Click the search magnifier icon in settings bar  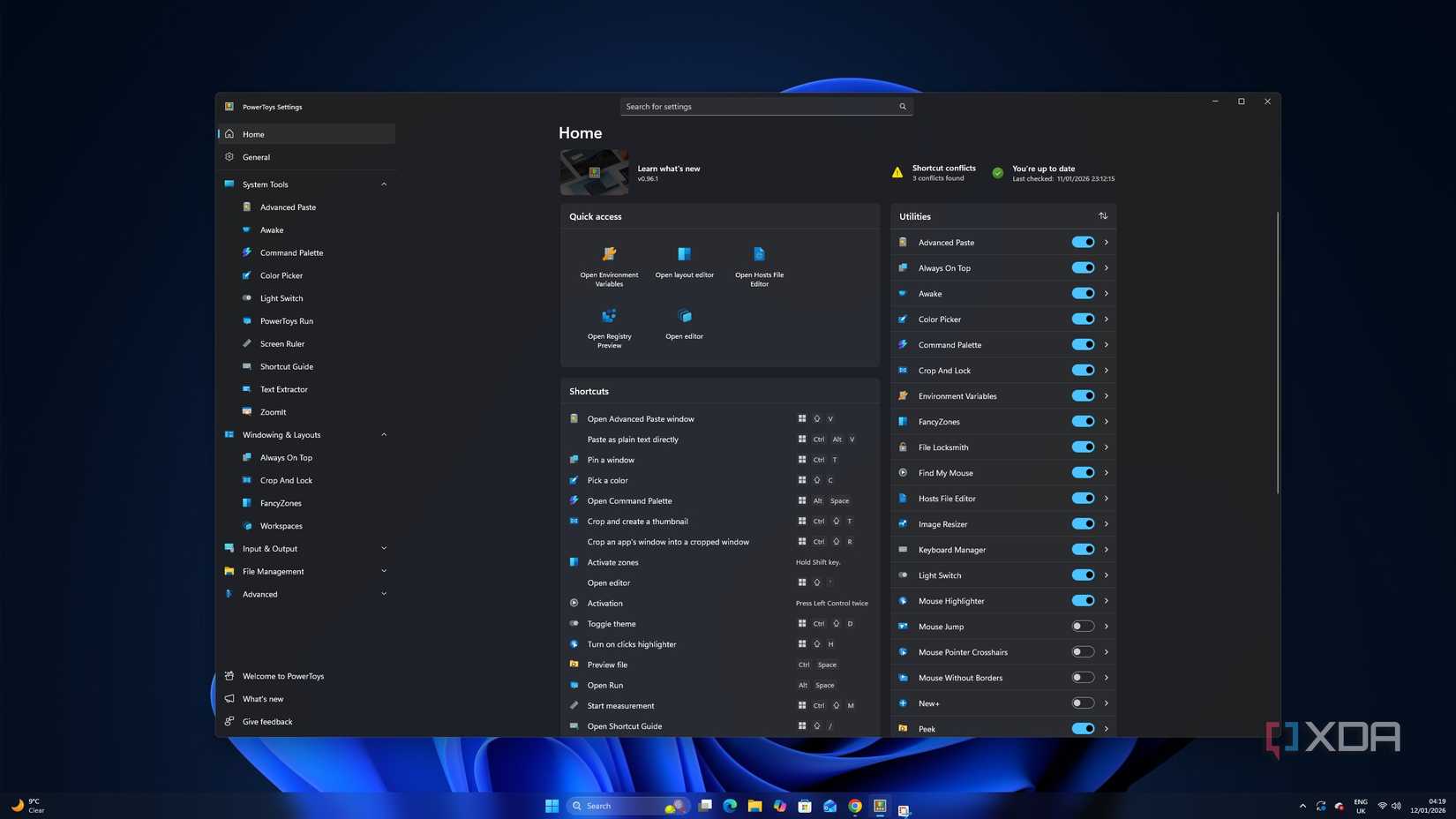(903, 107)
